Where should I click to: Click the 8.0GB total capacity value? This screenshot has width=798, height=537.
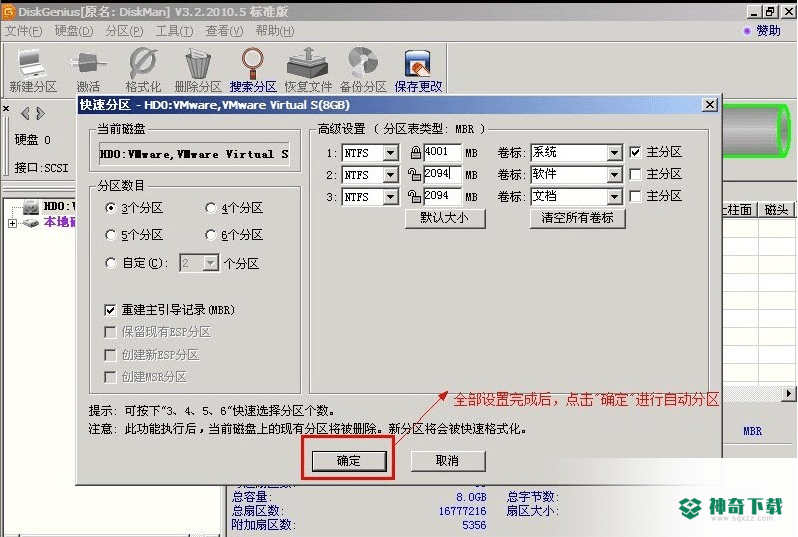[471, 497]
